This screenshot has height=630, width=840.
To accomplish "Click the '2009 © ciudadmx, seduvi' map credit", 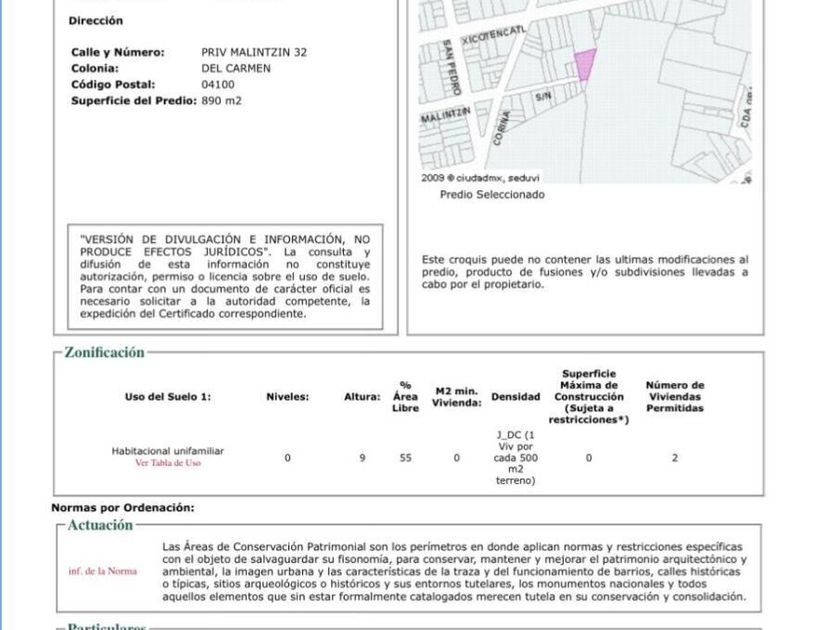I will (480, 178).
